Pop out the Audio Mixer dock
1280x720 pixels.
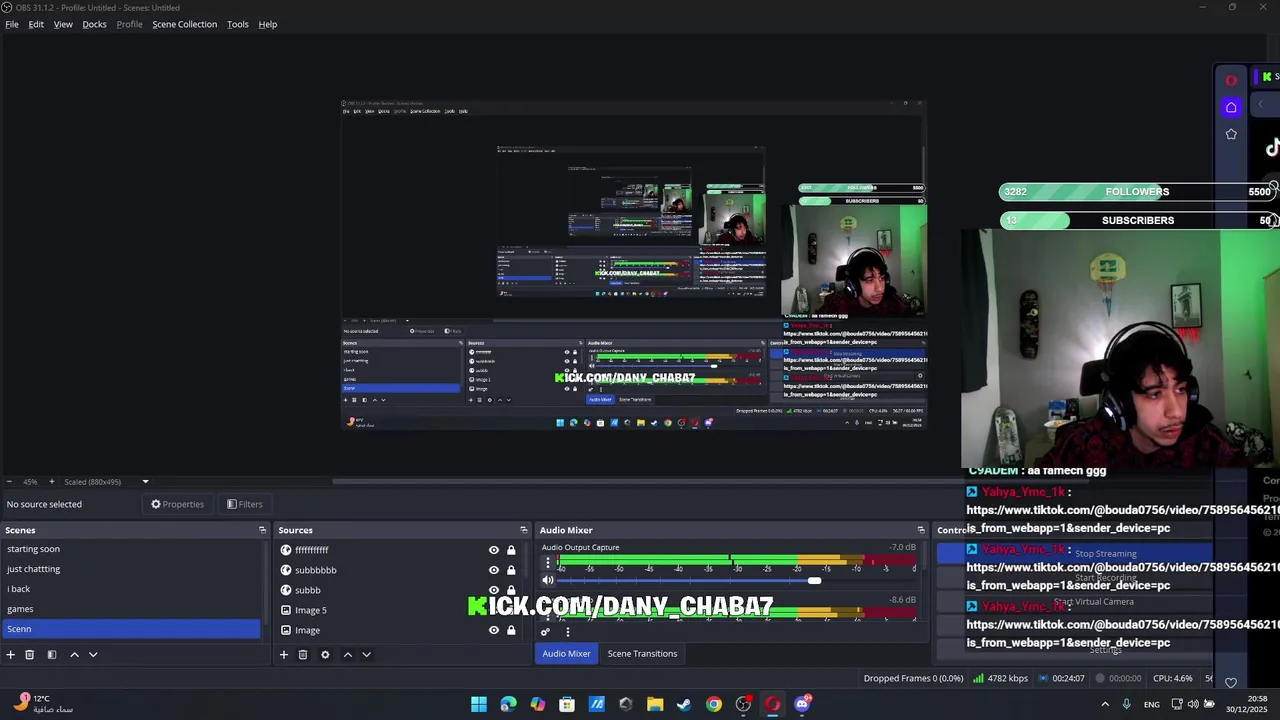pos(921,530)
